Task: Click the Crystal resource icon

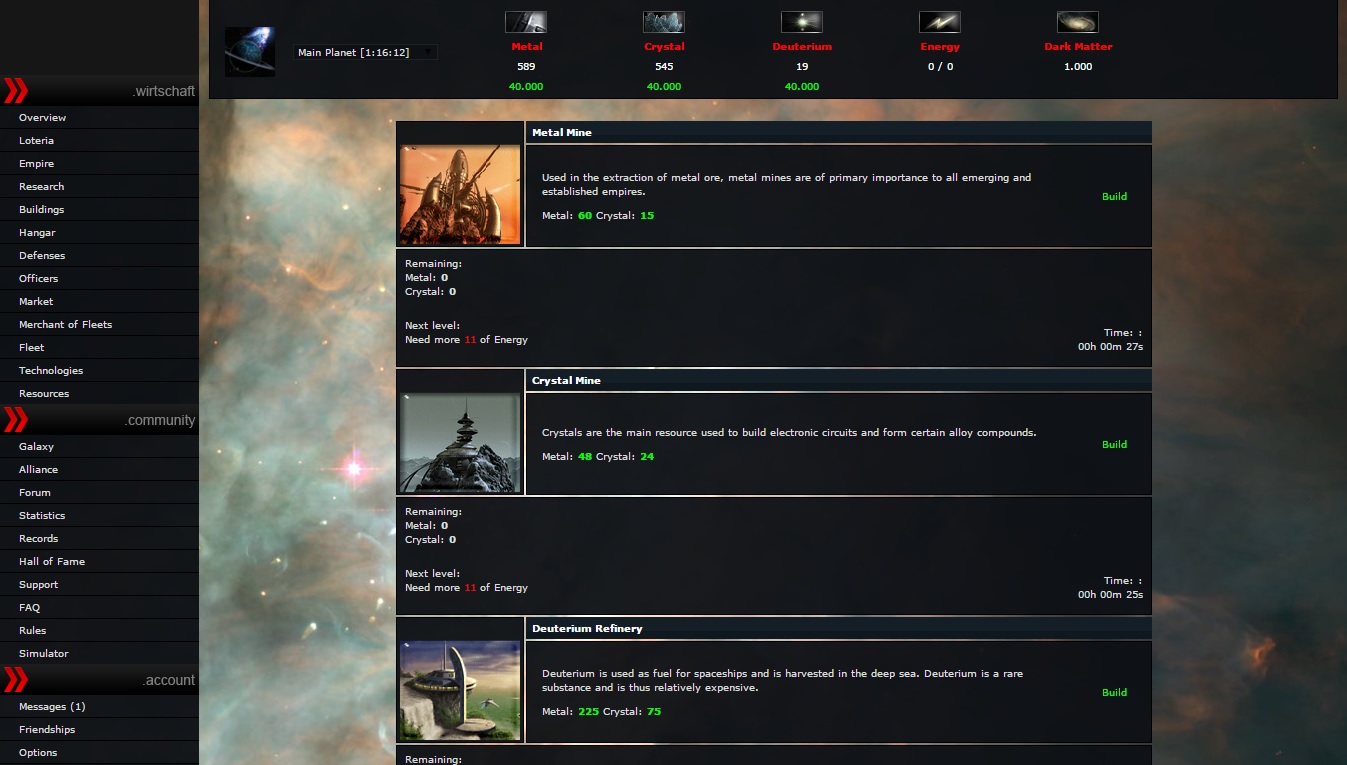Action: 663,22
